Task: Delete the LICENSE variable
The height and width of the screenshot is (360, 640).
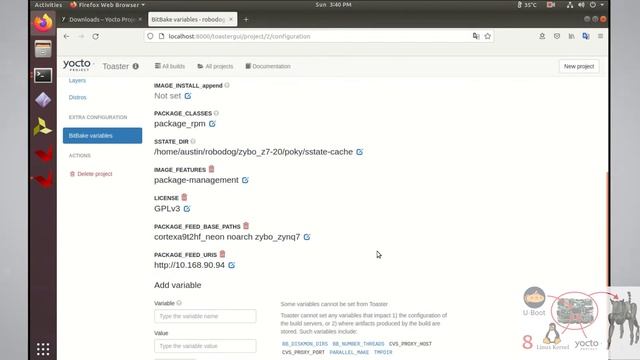Action: pyautogui.click(x=184, y=197)
